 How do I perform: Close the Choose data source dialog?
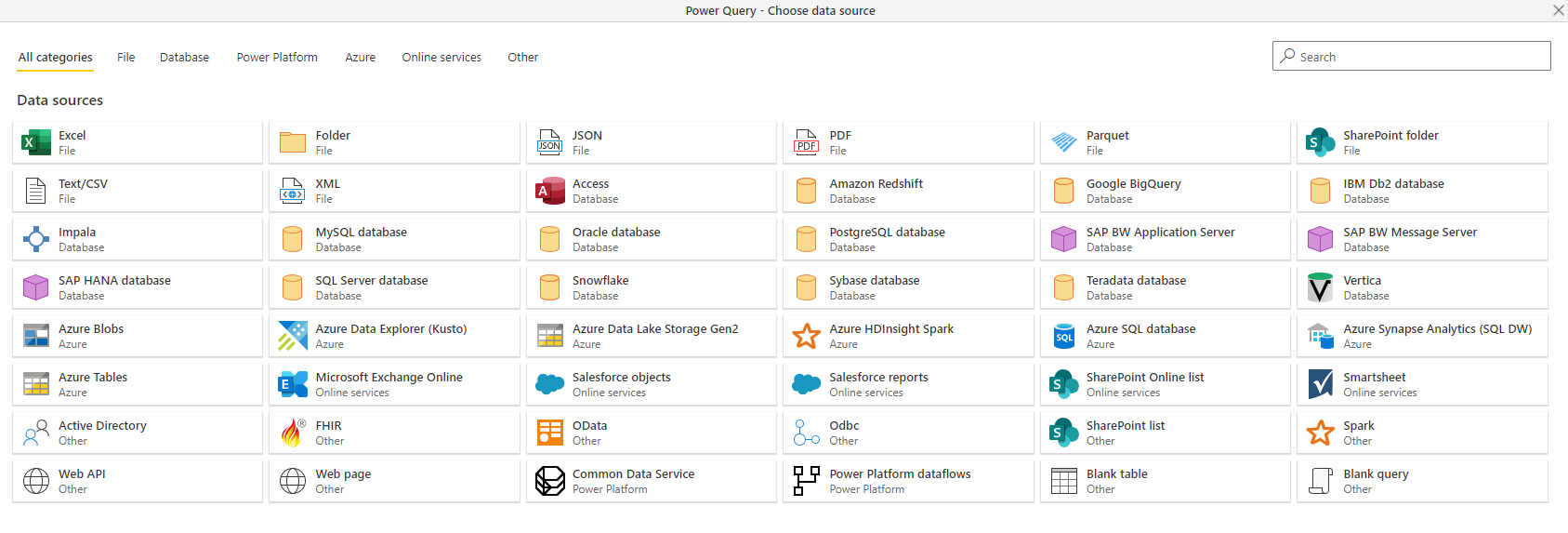[1558, 10]
